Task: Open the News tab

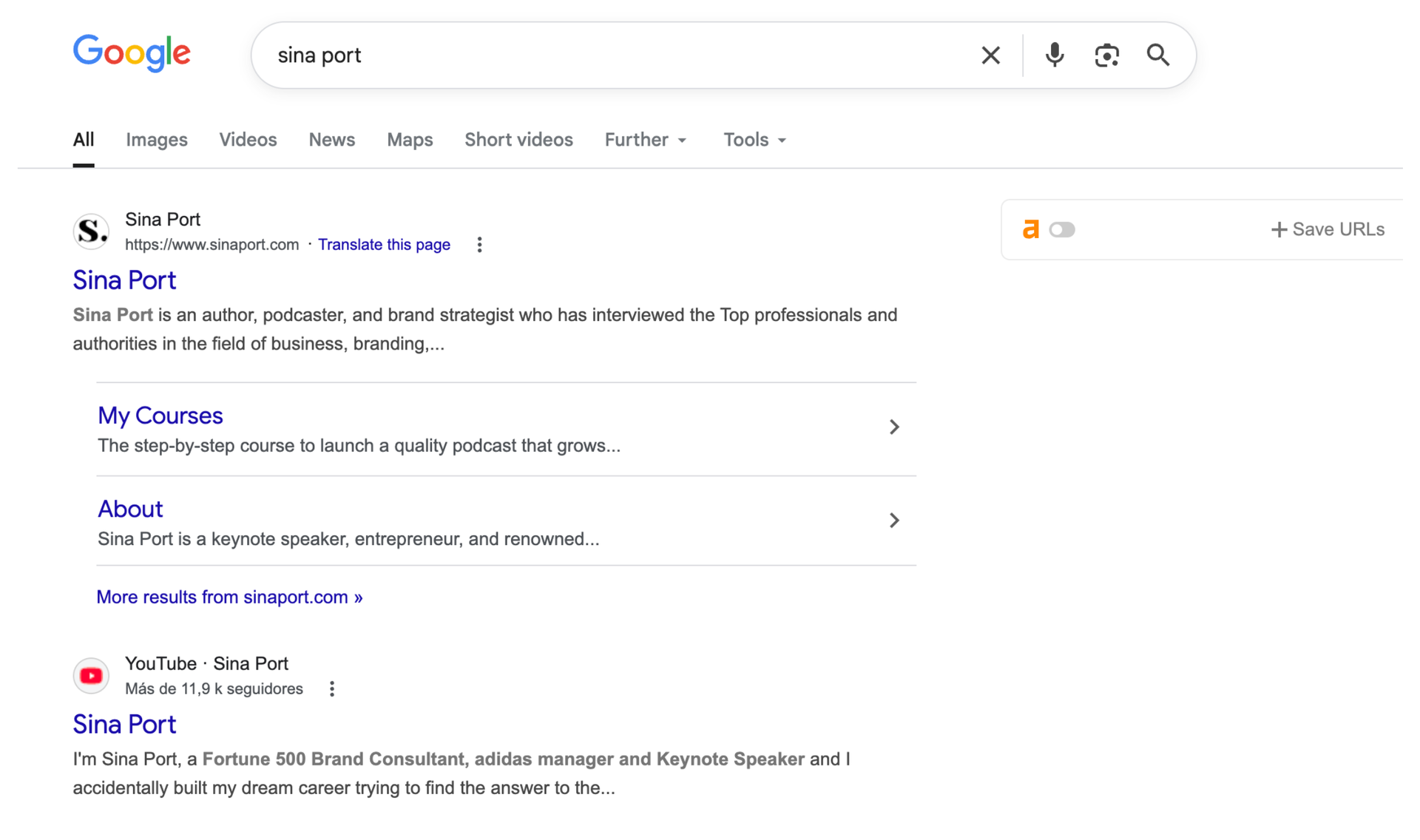Action: (x=332, y=140)
